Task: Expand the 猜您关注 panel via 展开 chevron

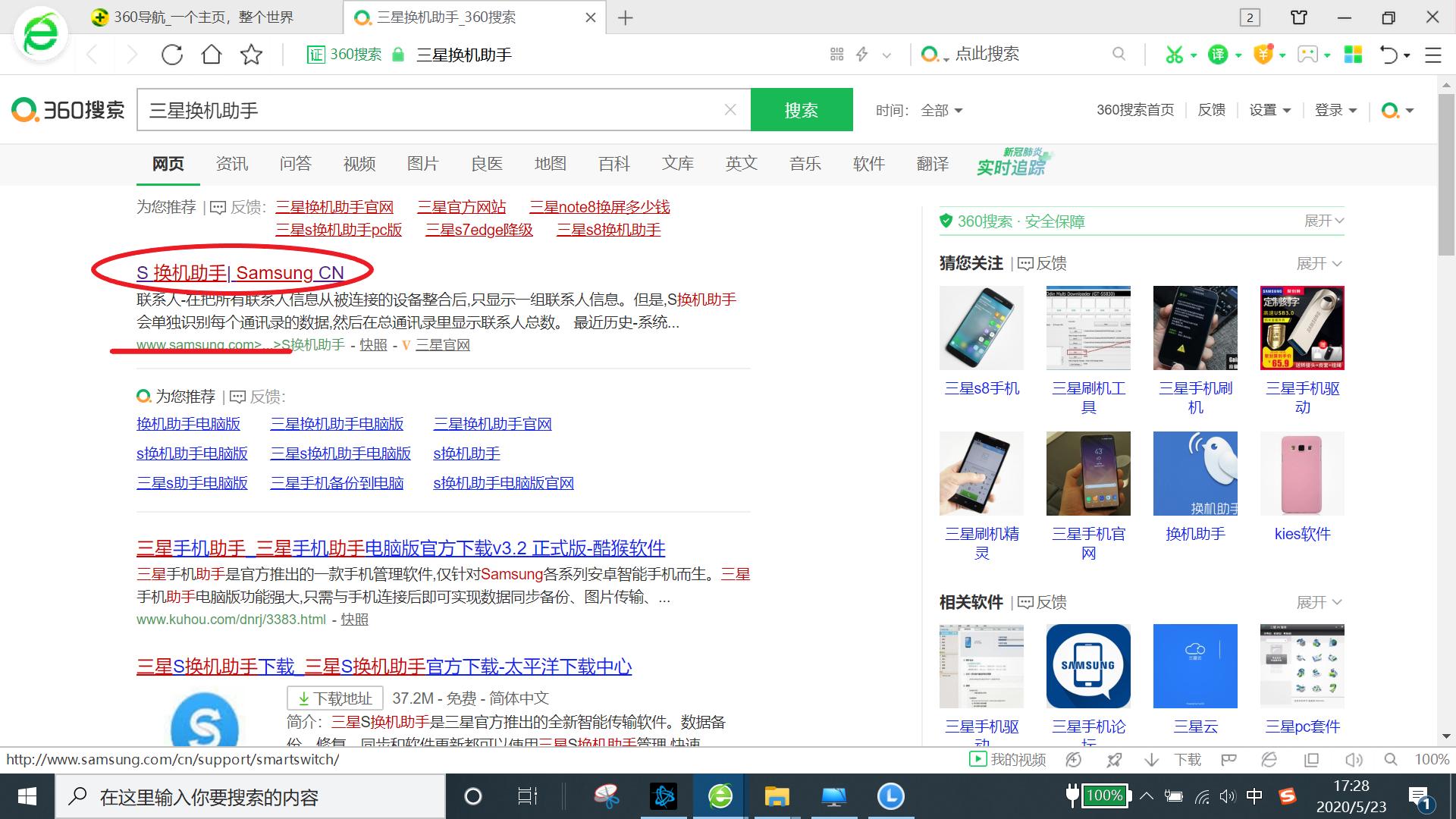Action: (1319, 263)
